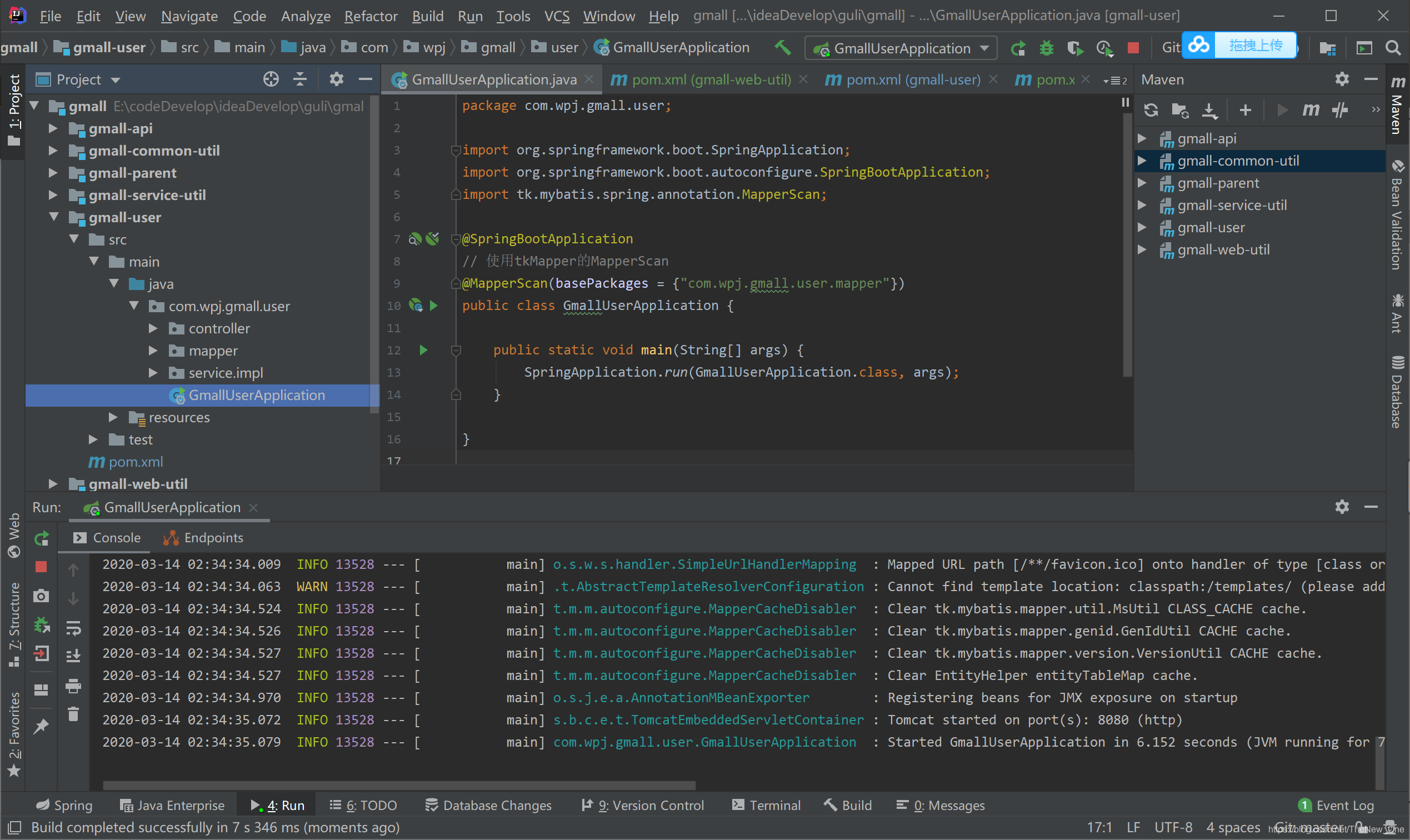Screen dimensions: 1410x840
Task: Open Search Everywhere magnifier icon
Action: pos(1393,48)
